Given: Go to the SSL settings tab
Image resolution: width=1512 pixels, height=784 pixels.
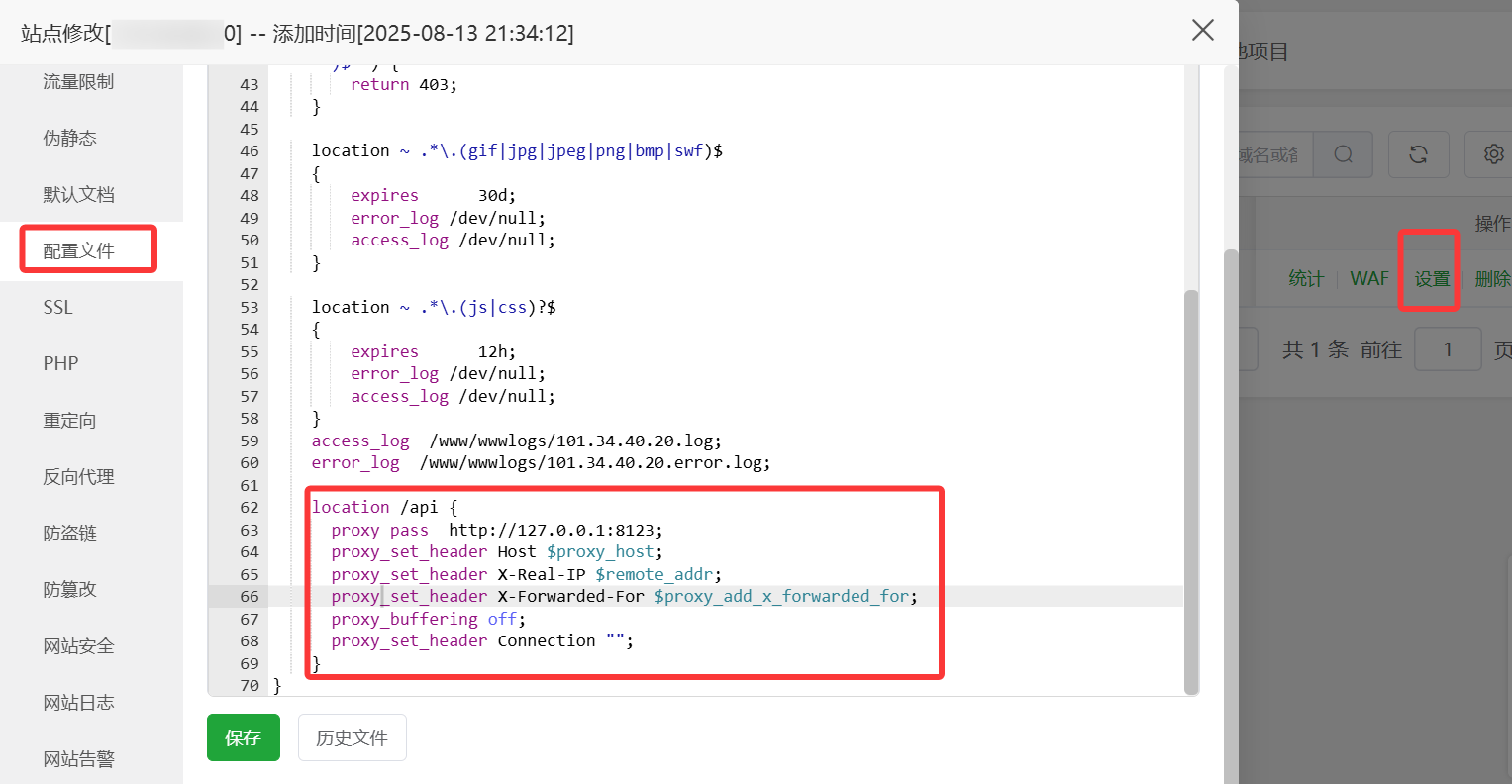Looking at the screenshot, I should [58, 308].
